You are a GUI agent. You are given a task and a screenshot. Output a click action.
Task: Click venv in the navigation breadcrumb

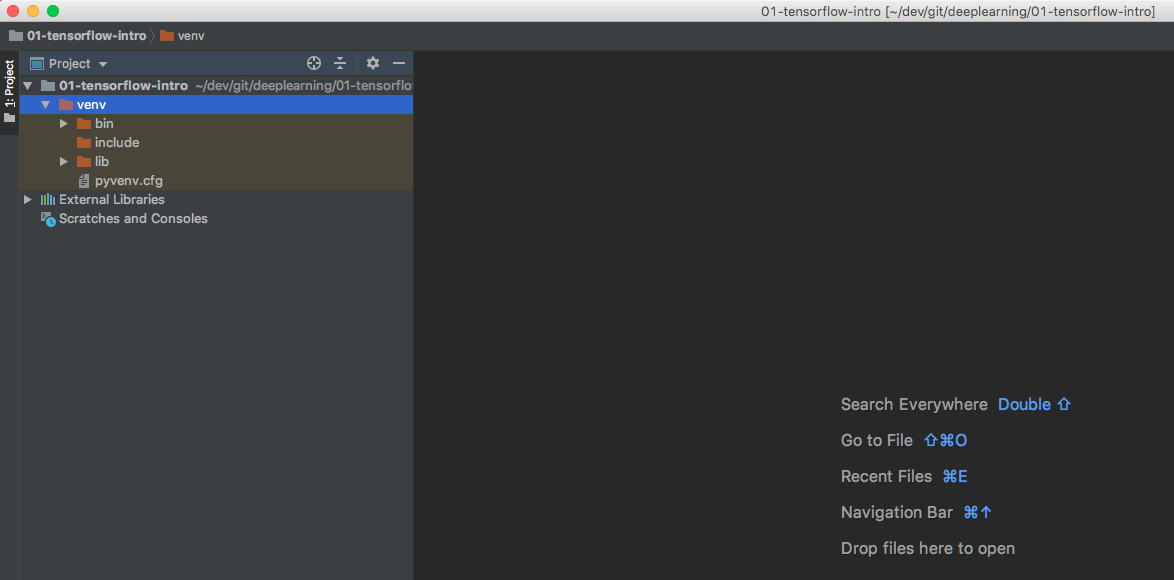[x=190, y=36]
